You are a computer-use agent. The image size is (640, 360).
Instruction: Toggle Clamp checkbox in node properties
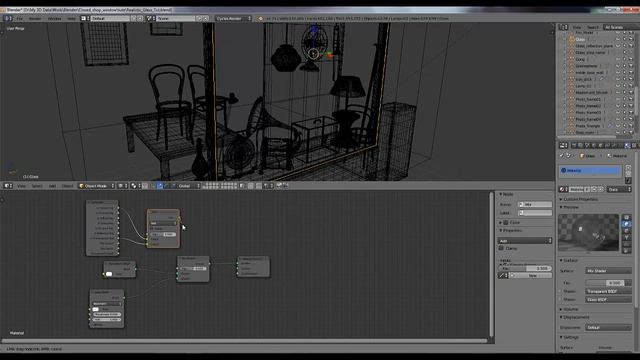(x=501, y=248)
